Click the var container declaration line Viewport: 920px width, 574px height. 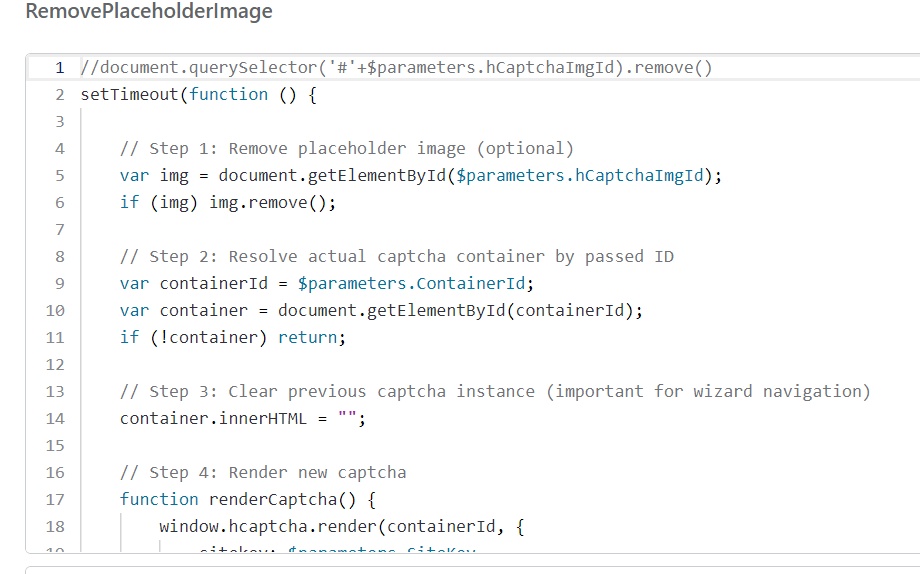point(380,311)
